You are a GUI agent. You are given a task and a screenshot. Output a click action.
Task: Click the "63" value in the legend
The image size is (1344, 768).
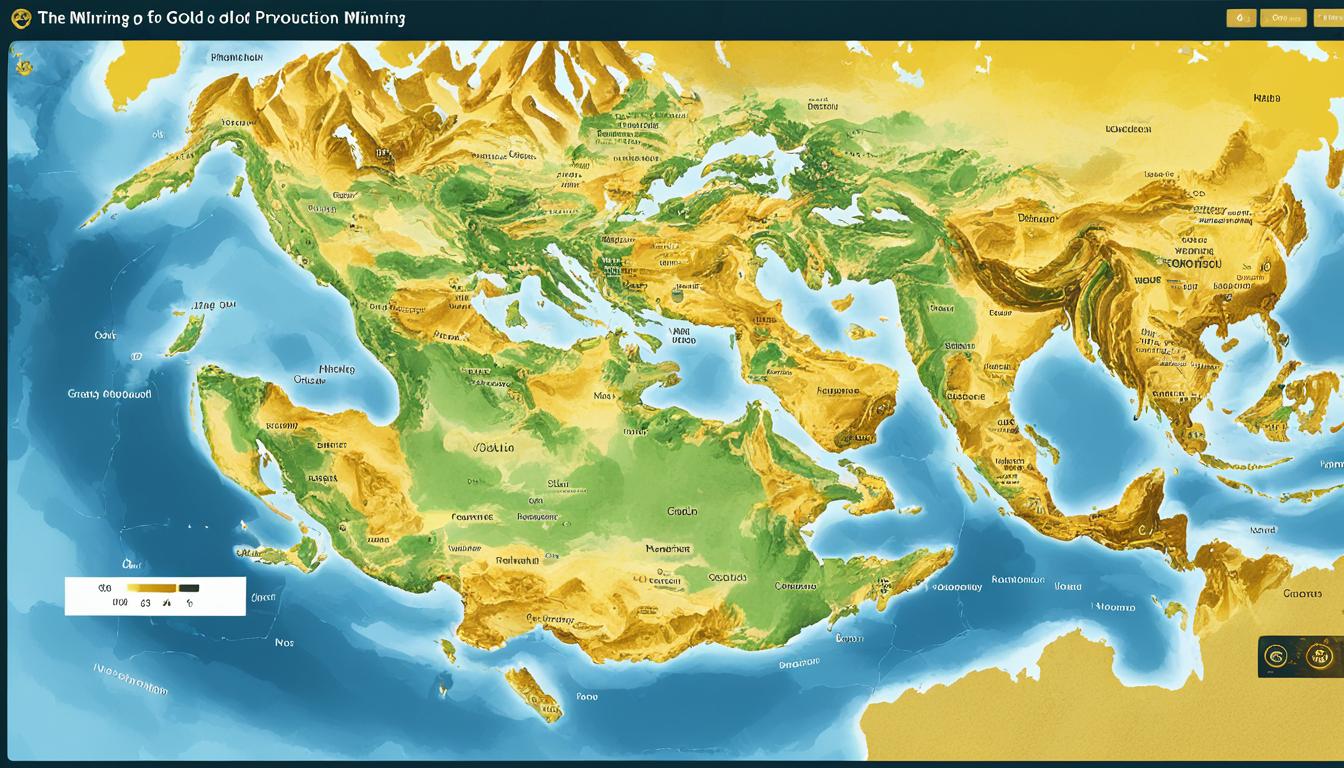144,603
